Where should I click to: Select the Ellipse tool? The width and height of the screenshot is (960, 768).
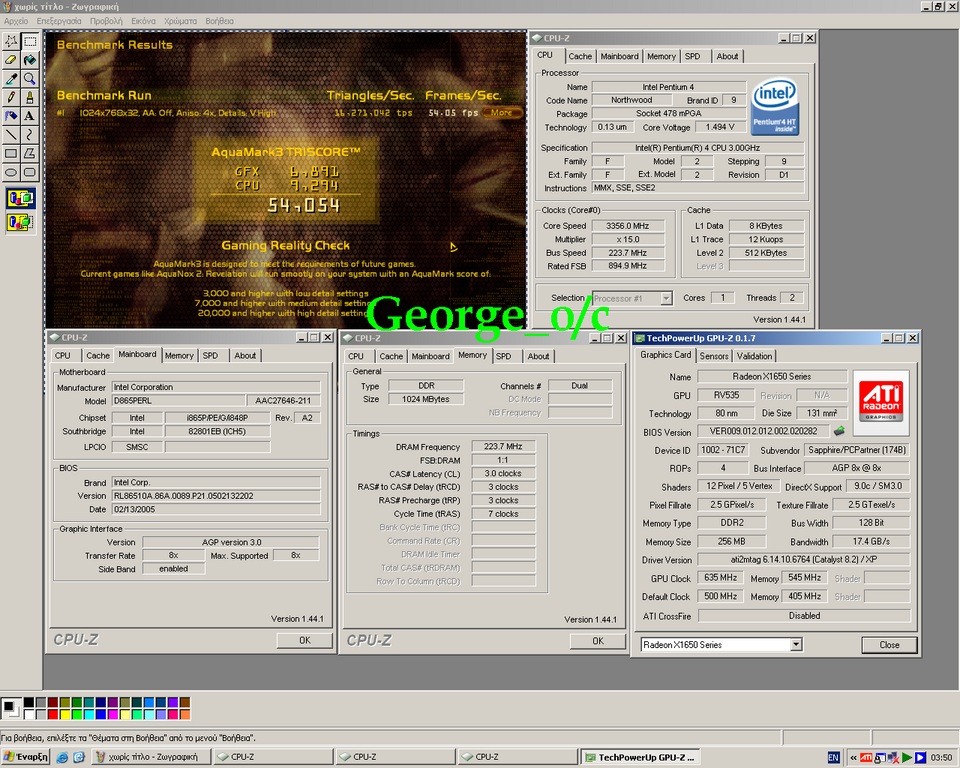pos(11,172)
